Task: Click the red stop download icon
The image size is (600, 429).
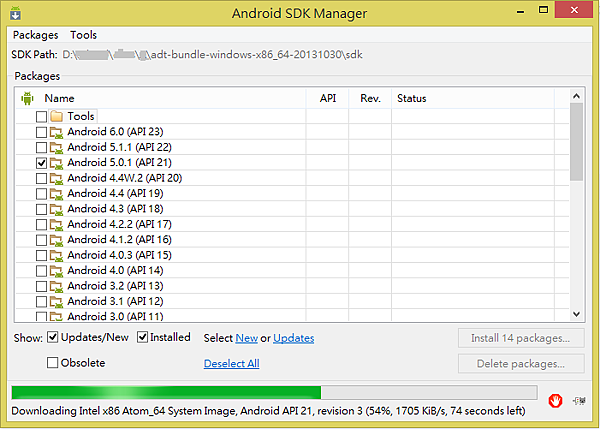Action: click(x=555, y=400)
